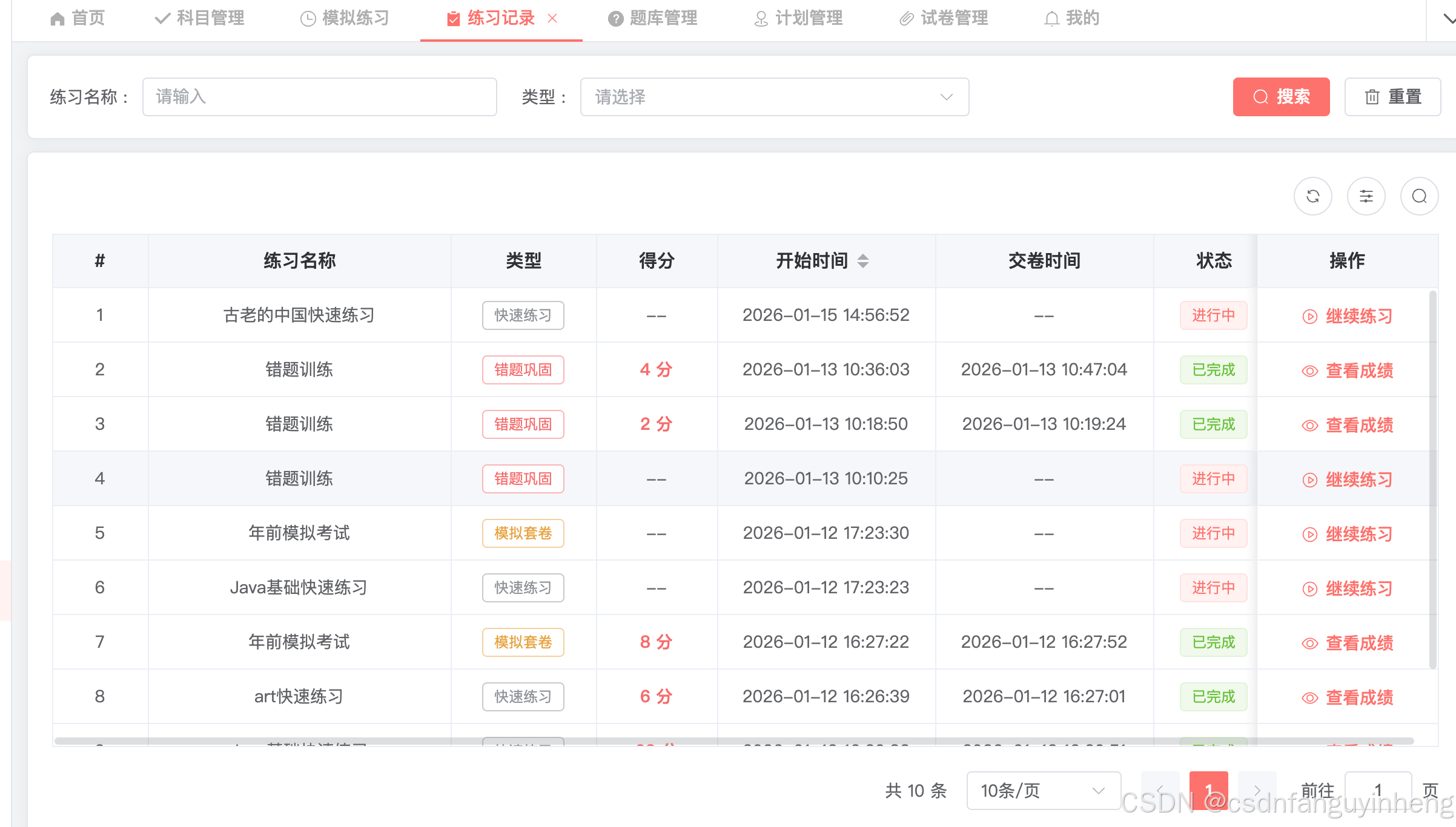Sort by 开始时间 column arrows
Screen dimensions: 1456x827
point(863,261)
